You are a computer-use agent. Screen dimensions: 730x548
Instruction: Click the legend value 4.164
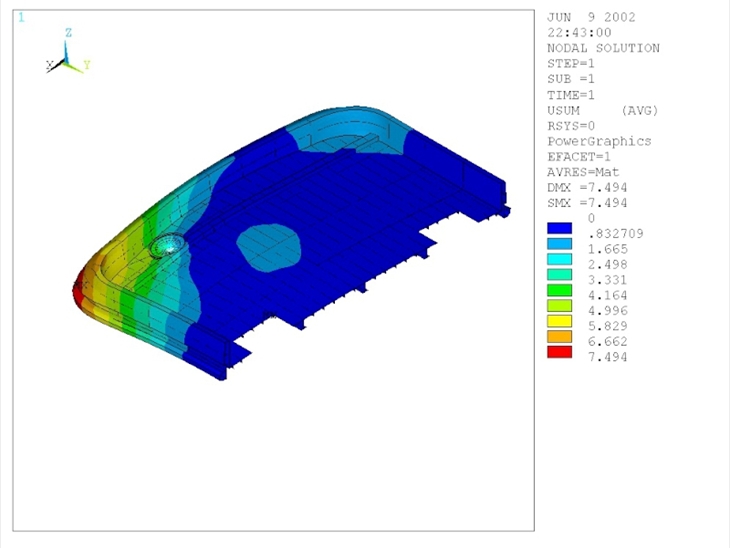pos(608,295)
